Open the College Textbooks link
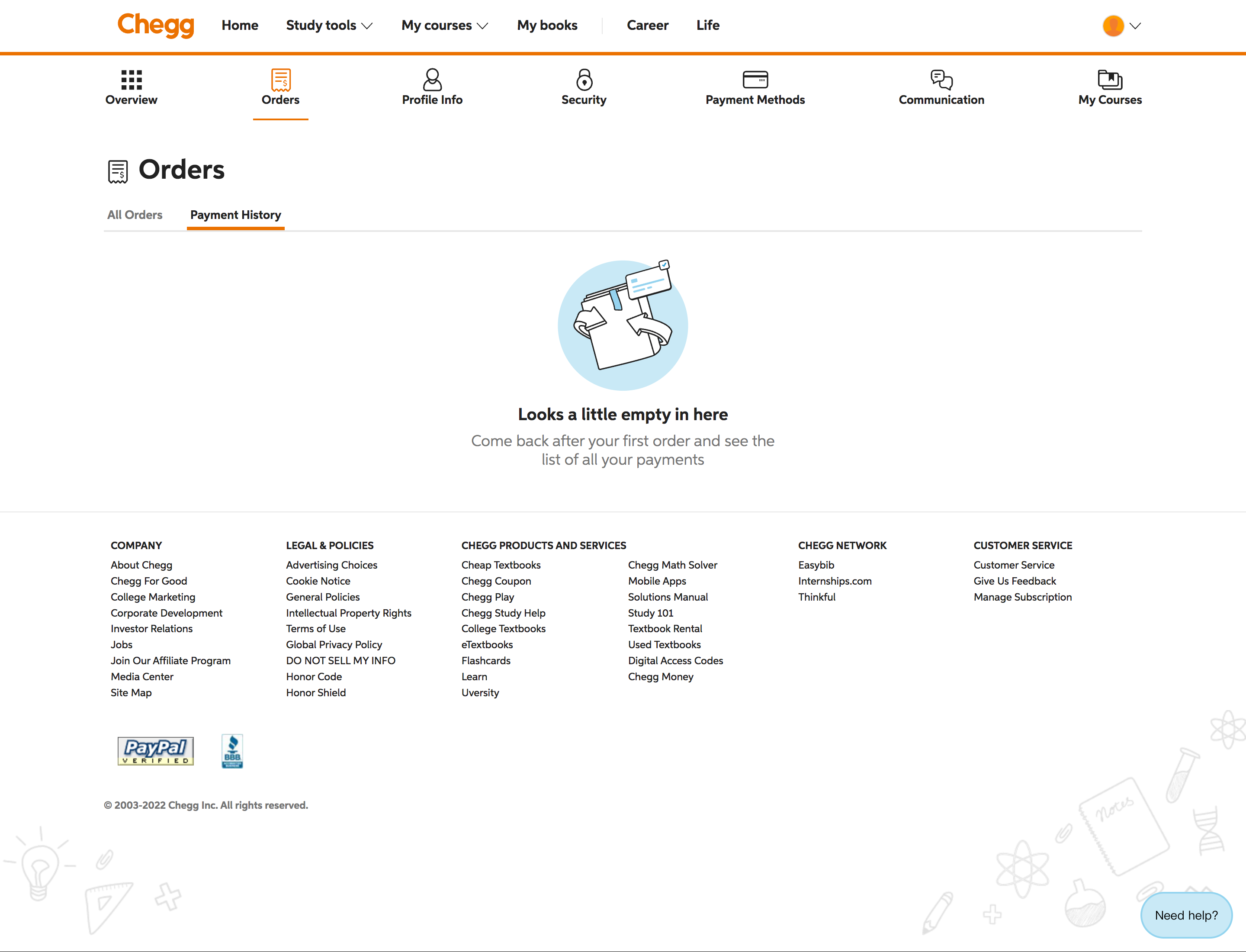1246x952 pixels. click(x=504, y=628)
